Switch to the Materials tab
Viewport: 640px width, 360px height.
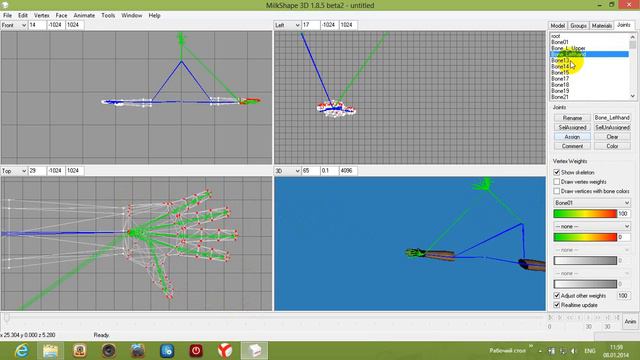click(602, 25)
